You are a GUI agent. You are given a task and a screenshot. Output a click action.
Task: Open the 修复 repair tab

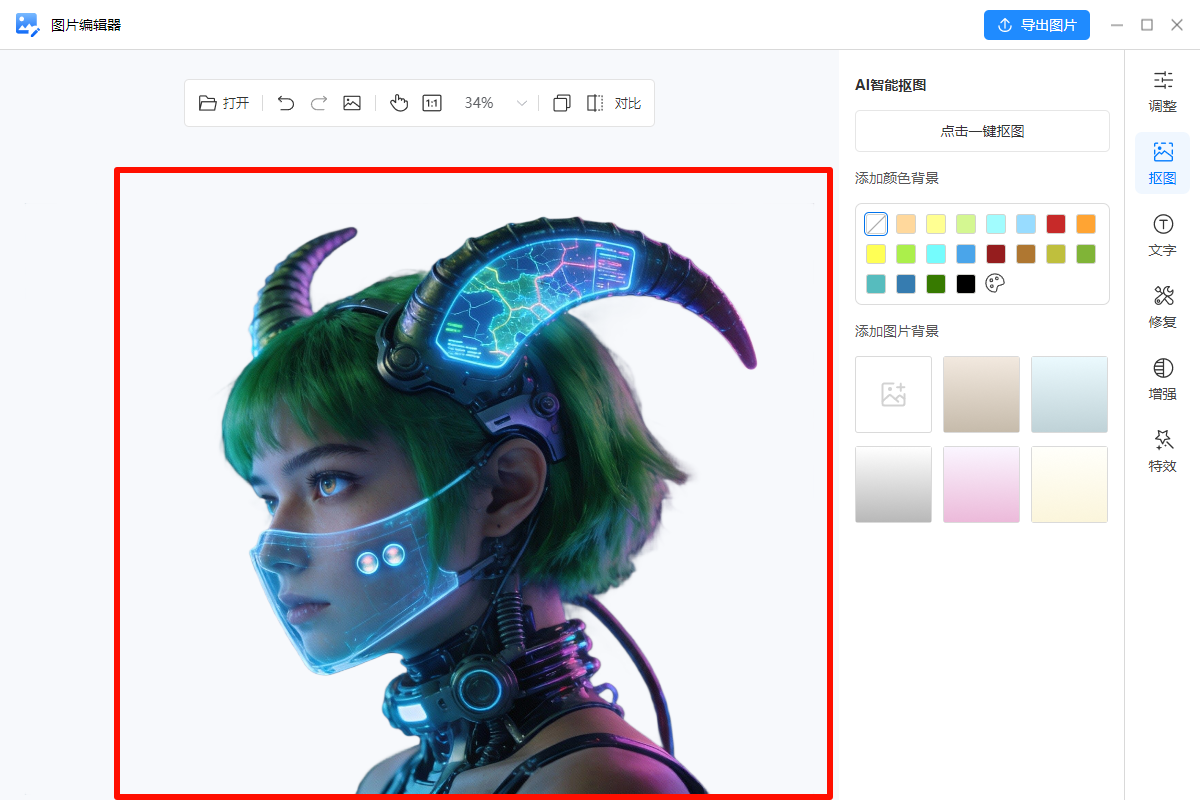point(1162,307)
